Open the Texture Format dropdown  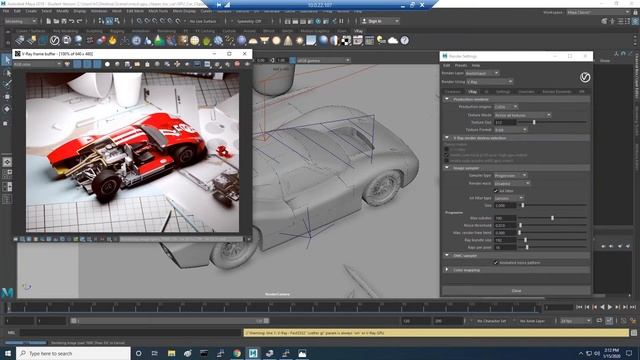pyautogui.click(x=511, y=130)
